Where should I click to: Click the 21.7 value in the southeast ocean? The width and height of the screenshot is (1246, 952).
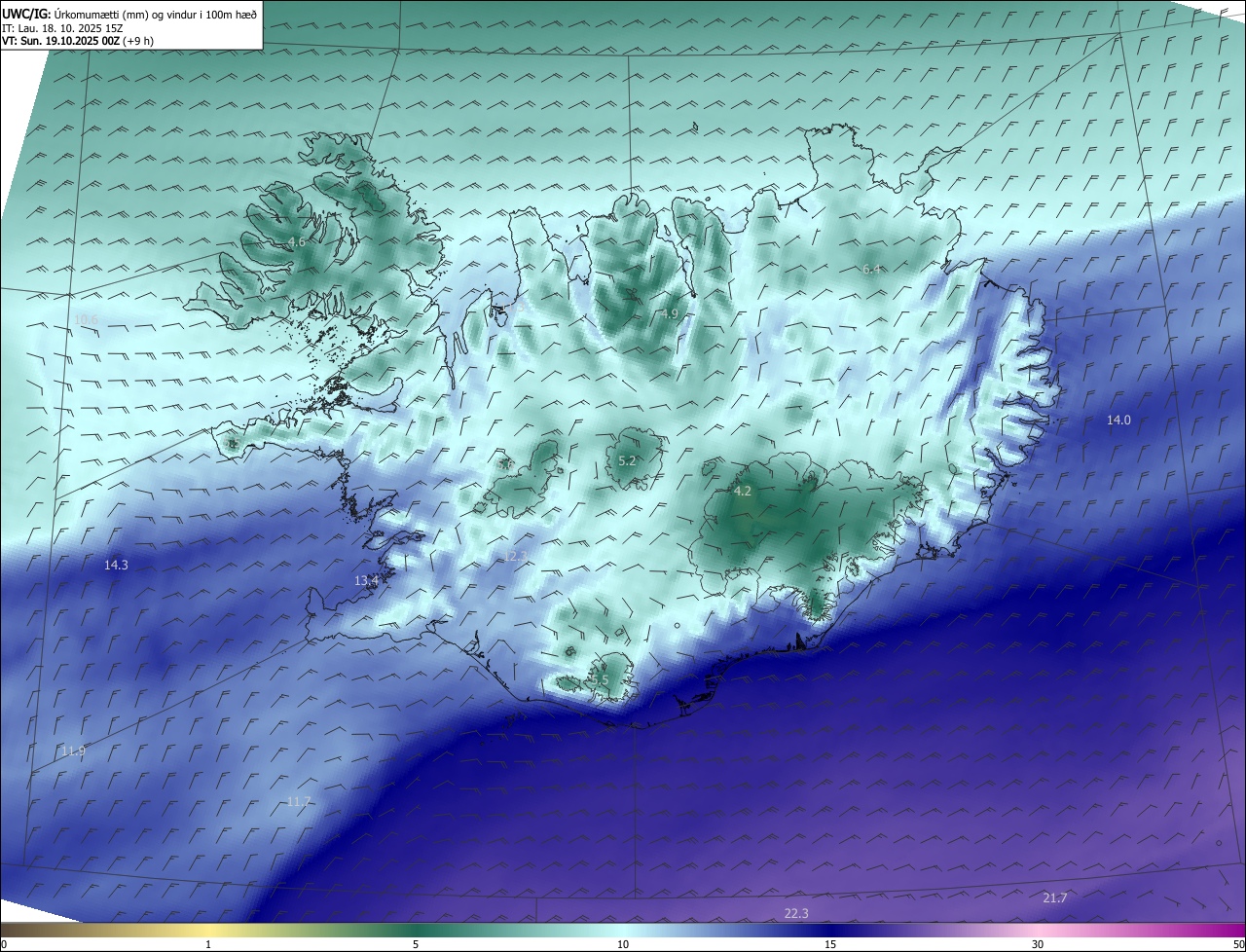pyautogui.click(x=1054, y=897)
